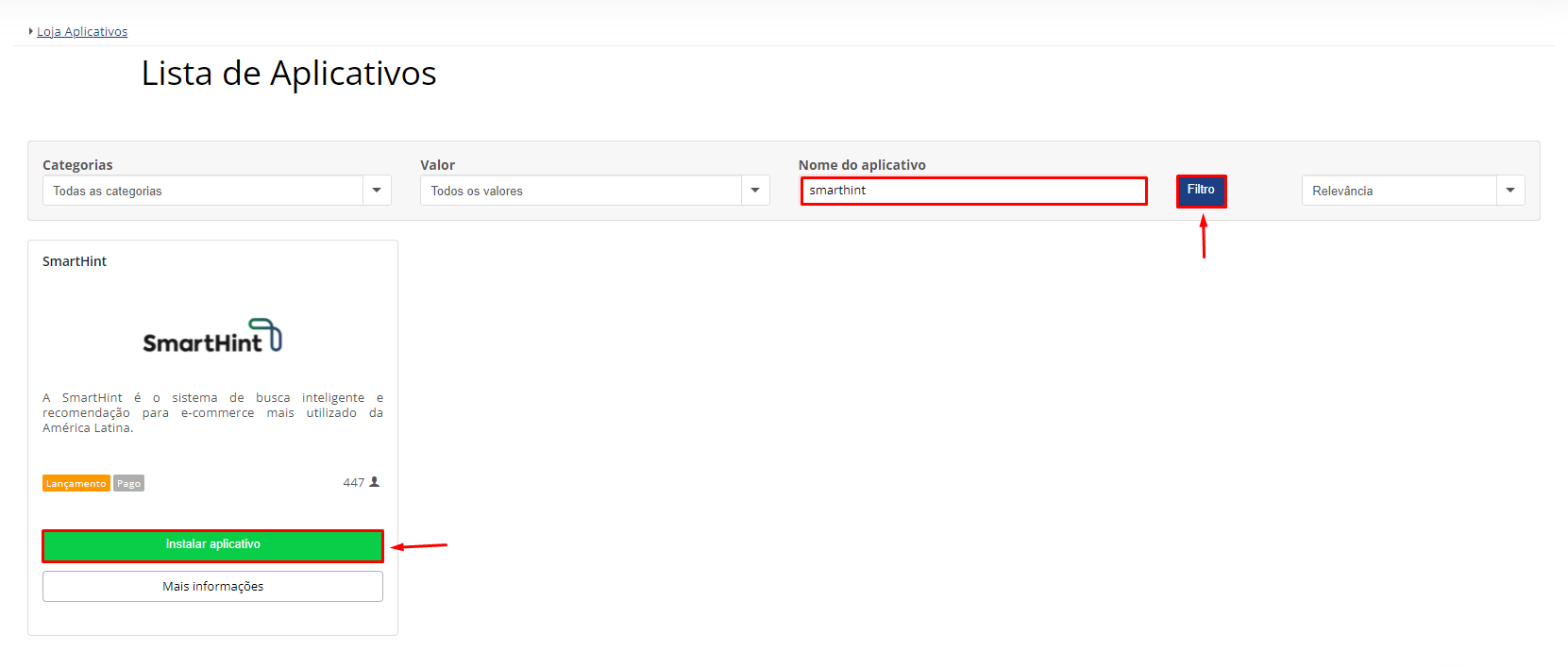The image size is (1568, 667).
Task: Click the Mais informações button
Action: [x=213, y=586]
